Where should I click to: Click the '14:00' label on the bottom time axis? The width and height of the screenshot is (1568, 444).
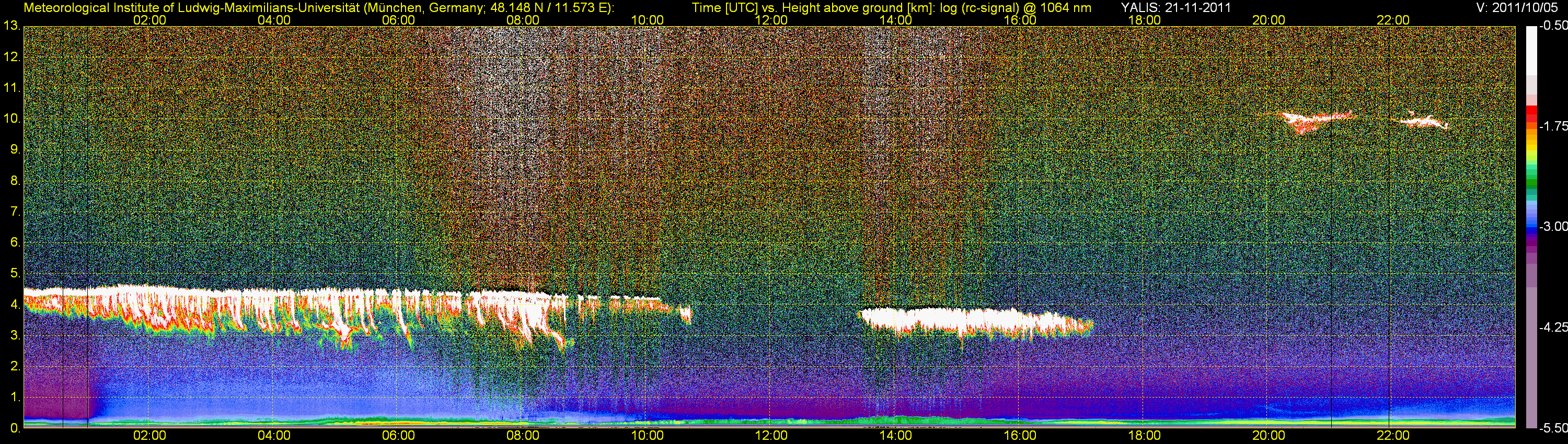896,436
